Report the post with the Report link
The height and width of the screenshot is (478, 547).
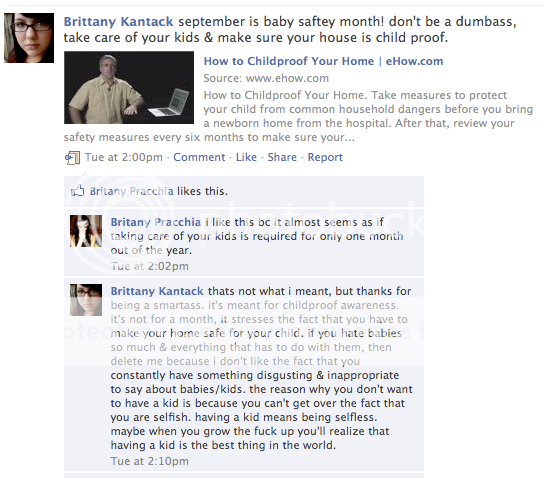tap(325, 157)
